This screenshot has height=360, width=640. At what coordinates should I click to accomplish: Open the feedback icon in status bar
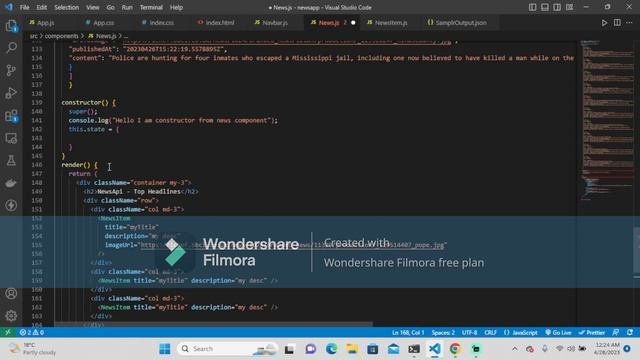point(616,332)
